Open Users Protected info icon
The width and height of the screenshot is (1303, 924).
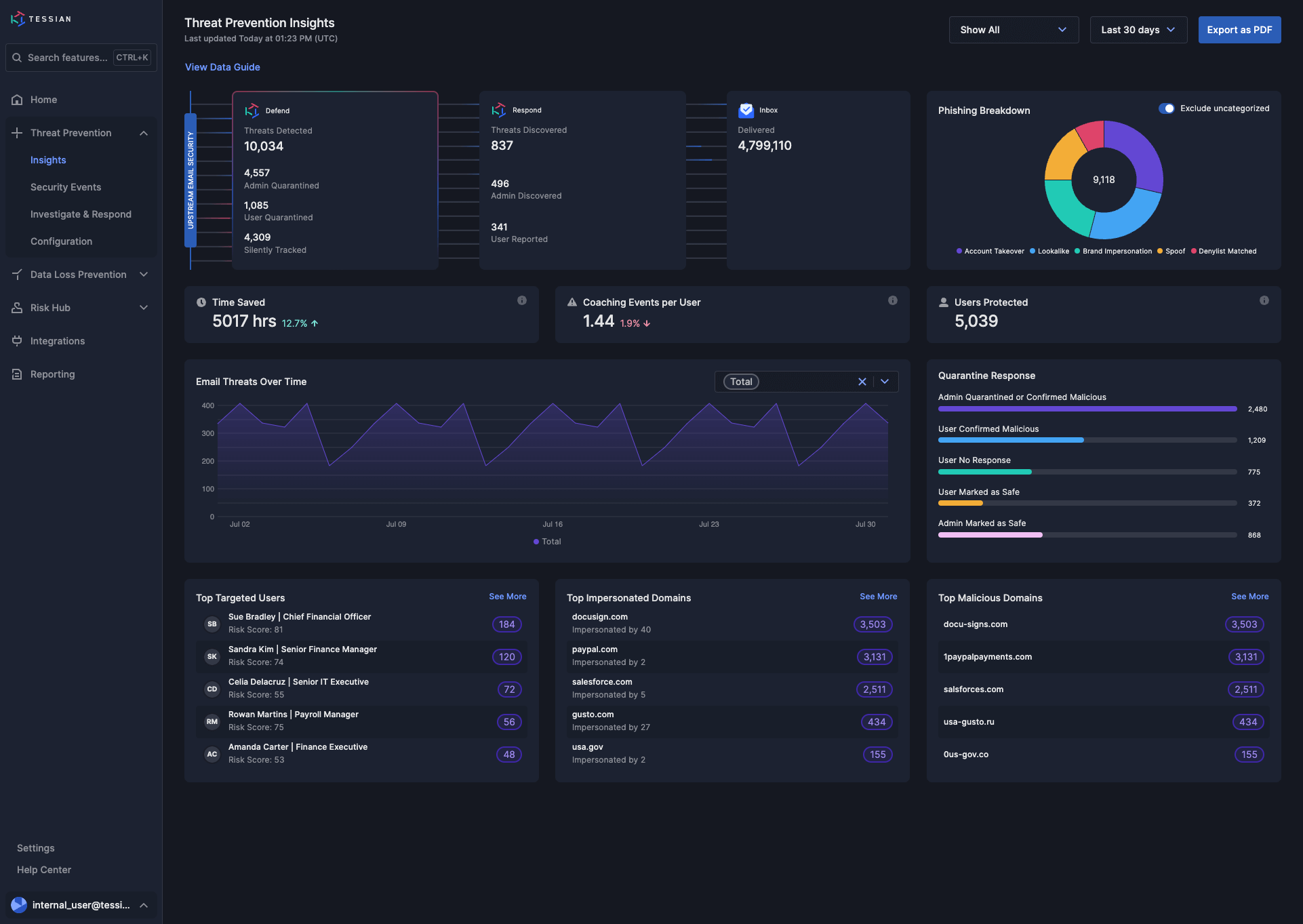[x=1264, y=300]
